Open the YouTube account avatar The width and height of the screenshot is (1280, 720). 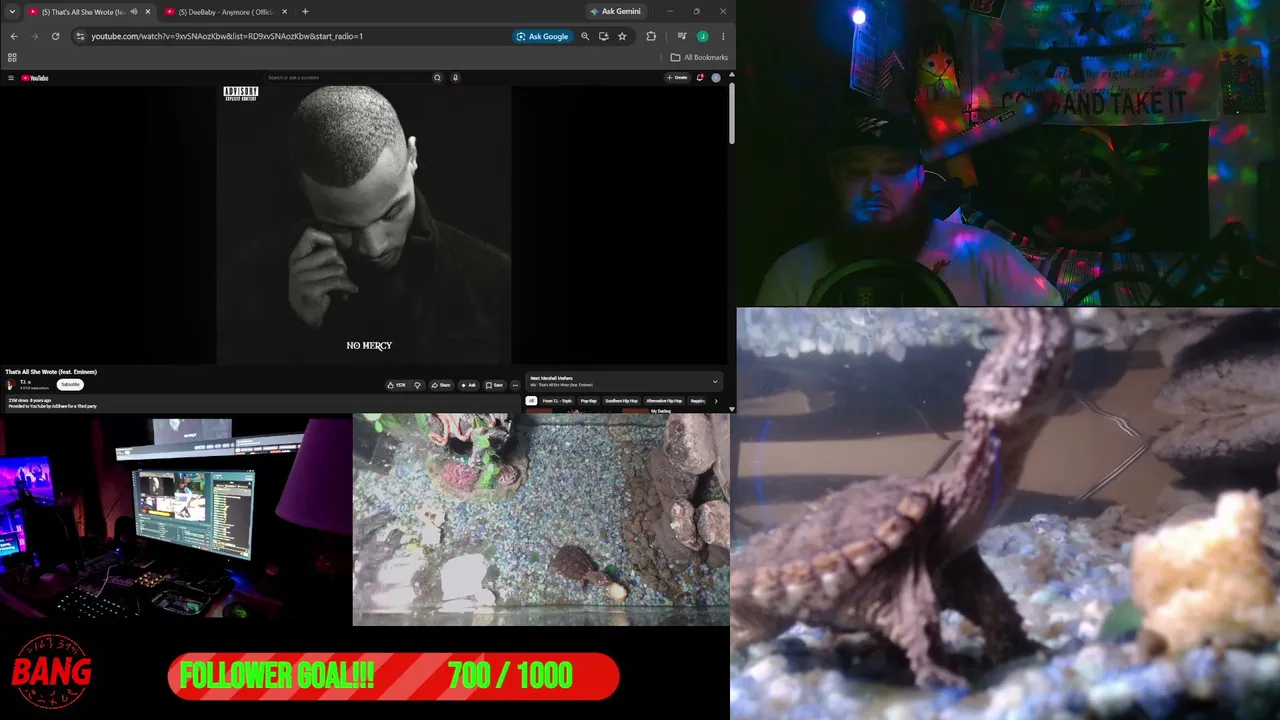pos(716,78)
